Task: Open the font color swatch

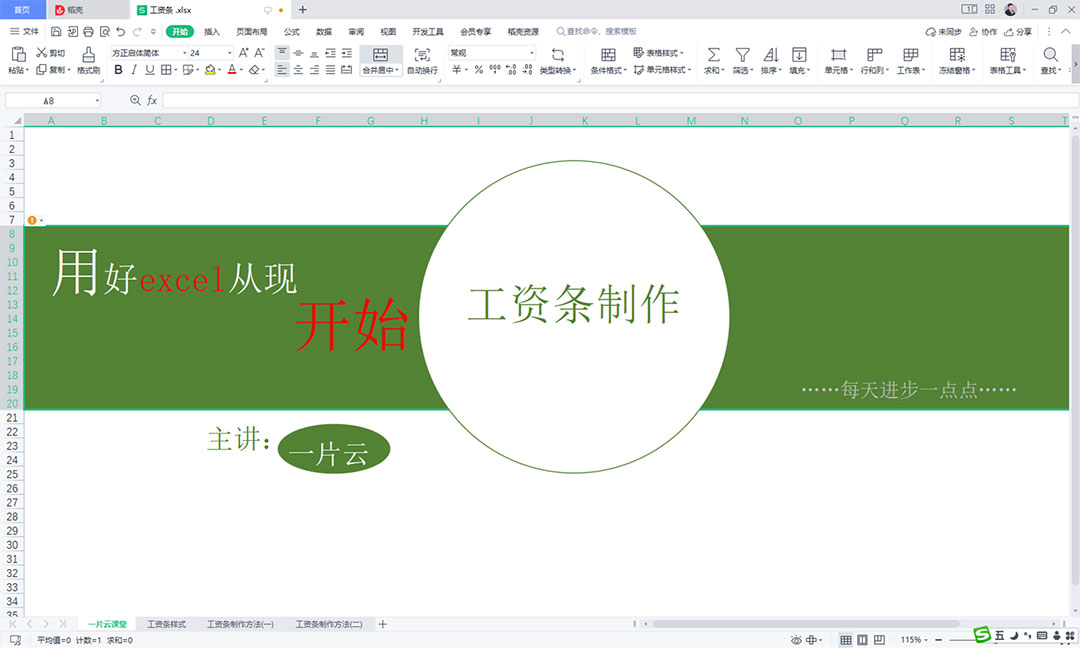Action: [x=233, y=70]
